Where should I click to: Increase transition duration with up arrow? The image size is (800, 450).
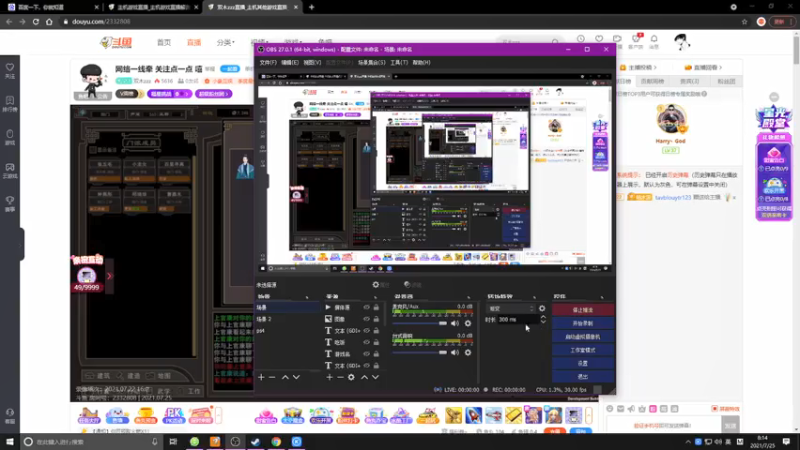tap(543, 317)
